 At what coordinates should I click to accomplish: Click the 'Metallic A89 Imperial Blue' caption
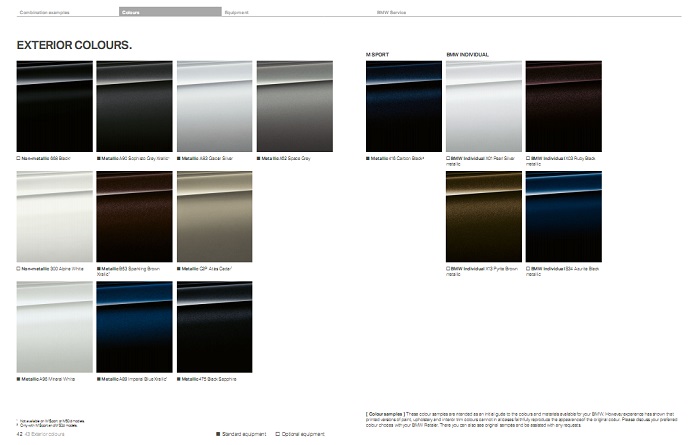click(x=132, y=379)
